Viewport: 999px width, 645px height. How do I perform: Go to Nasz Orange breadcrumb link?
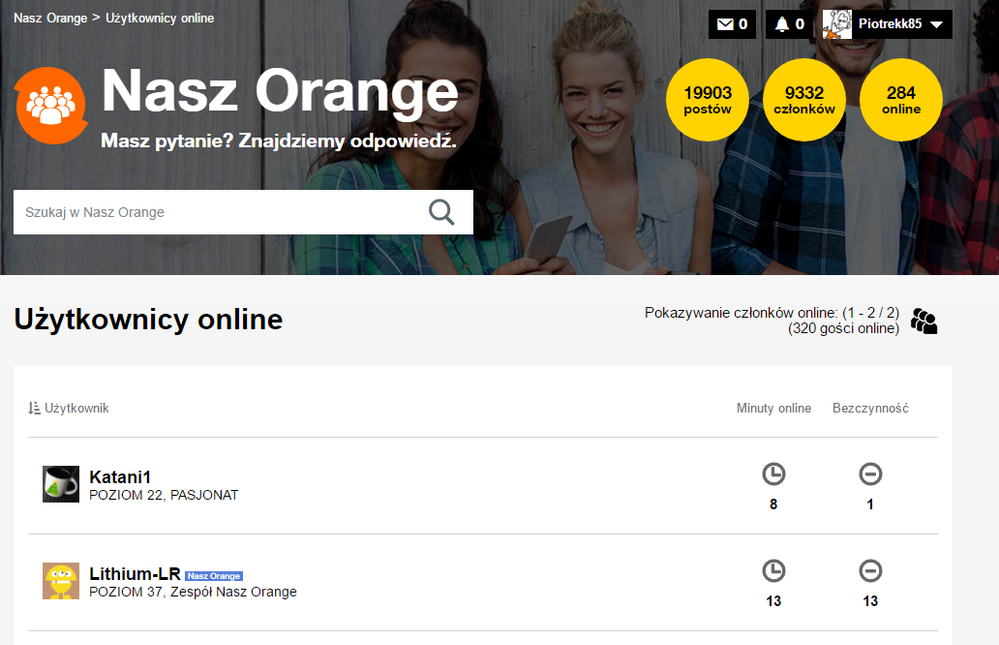pyautogui.click(x=50, y=18)
